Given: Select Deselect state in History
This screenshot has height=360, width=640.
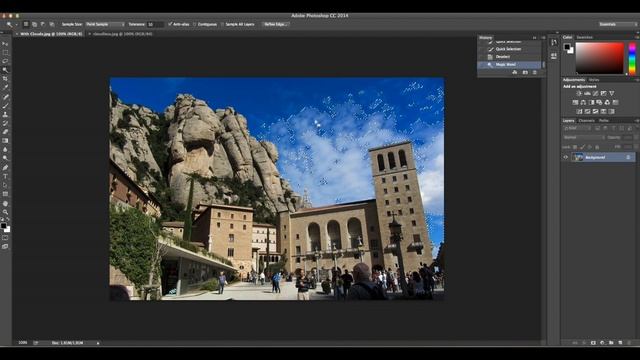Looking at the screenshot, I should 509,57.
